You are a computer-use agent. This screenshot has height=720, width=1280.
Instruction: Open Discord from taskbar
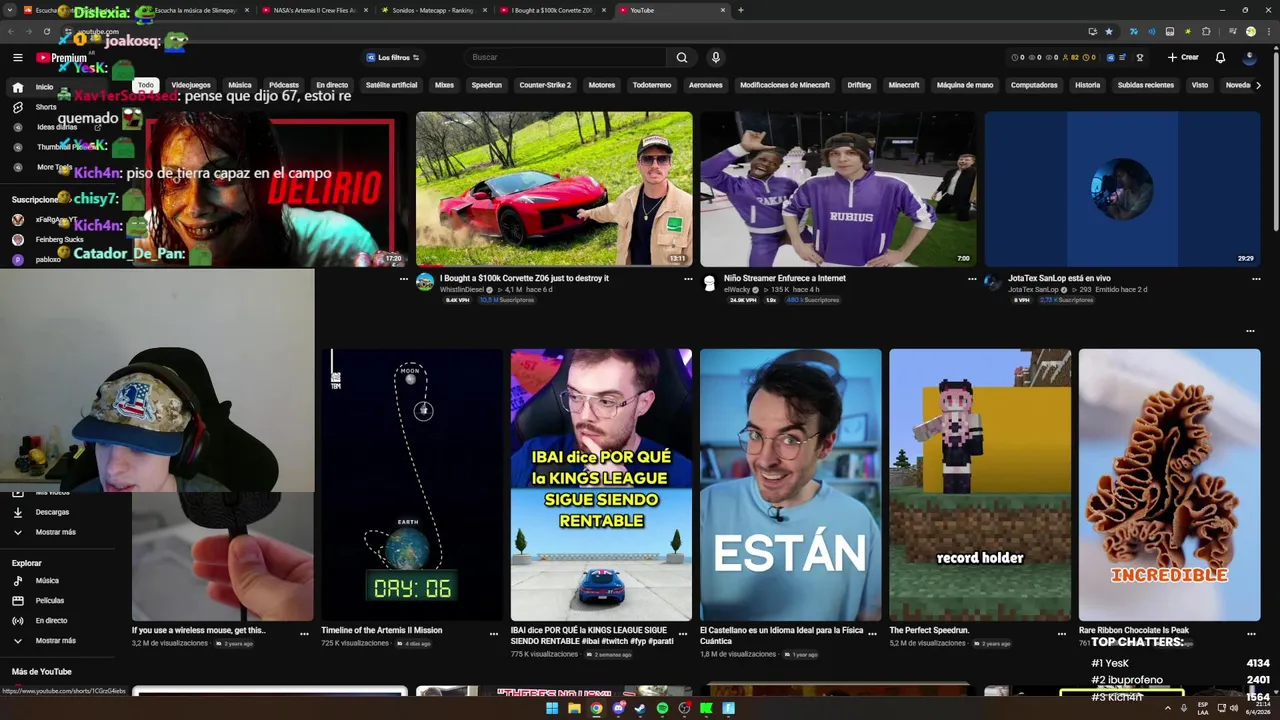618,708
